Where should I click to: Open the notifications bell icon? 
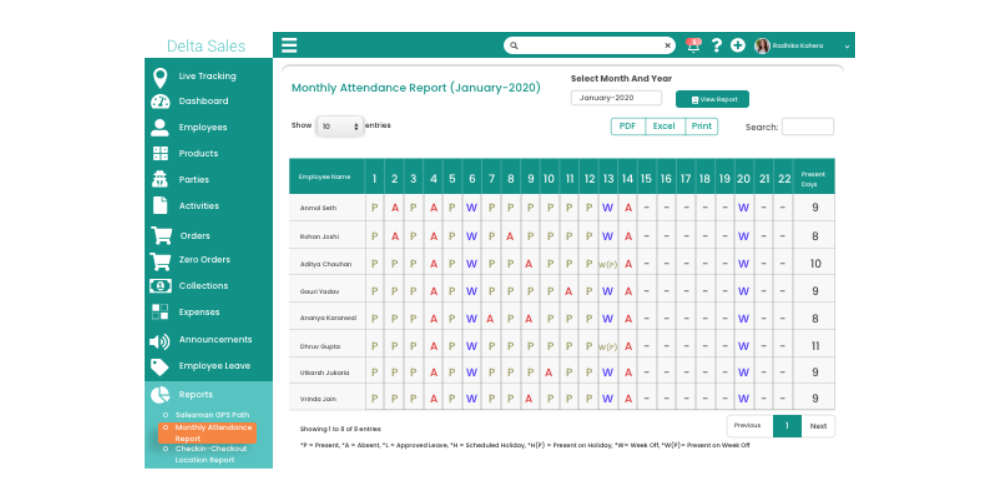click(693, 45)
